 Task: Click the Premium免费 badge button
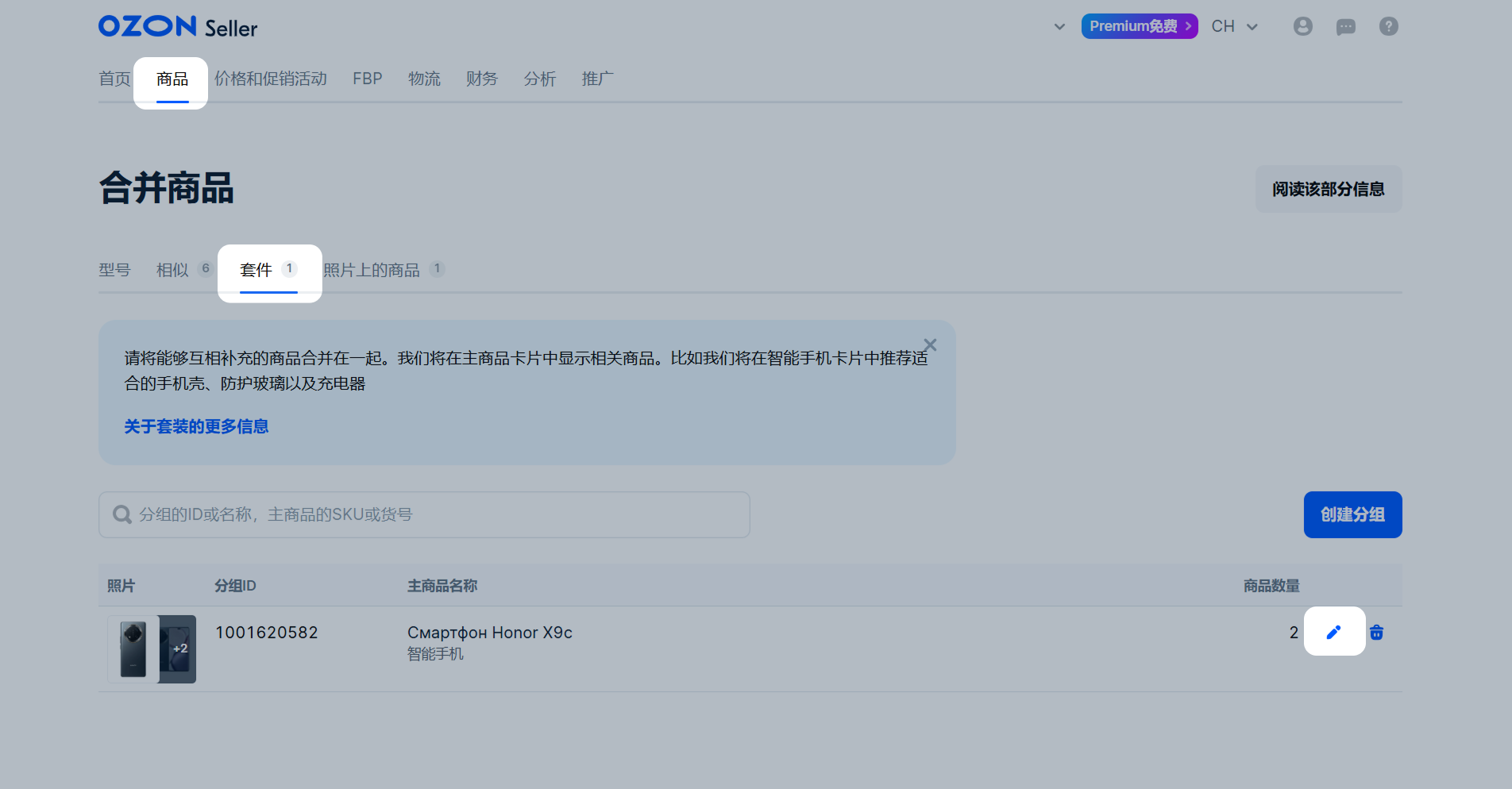point(1140,26)
